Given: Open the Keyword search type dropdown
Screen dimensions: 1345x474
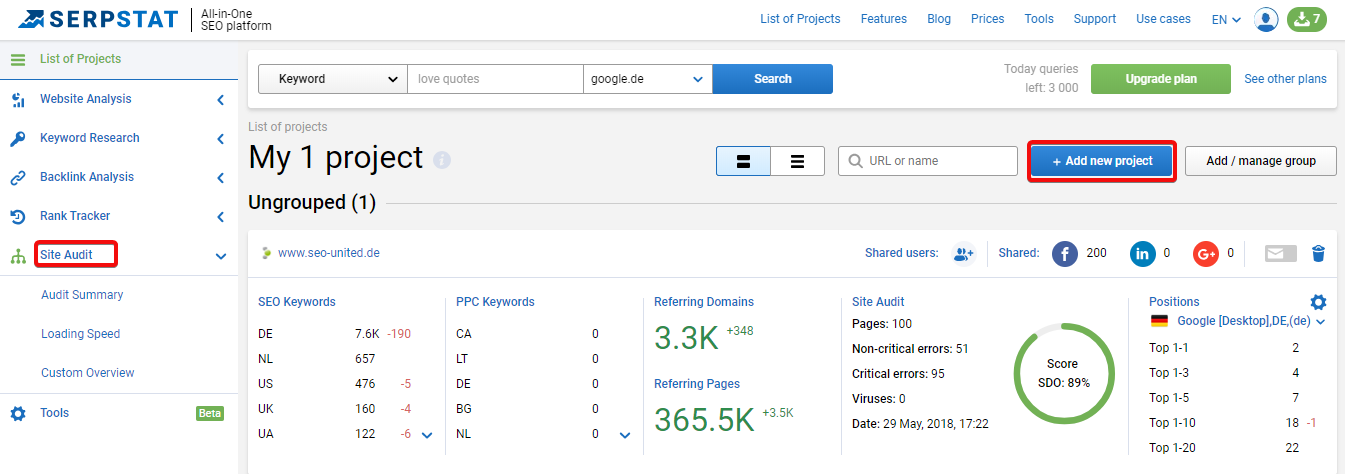Looking at the screenshot, I should click(x=333, y=79).
